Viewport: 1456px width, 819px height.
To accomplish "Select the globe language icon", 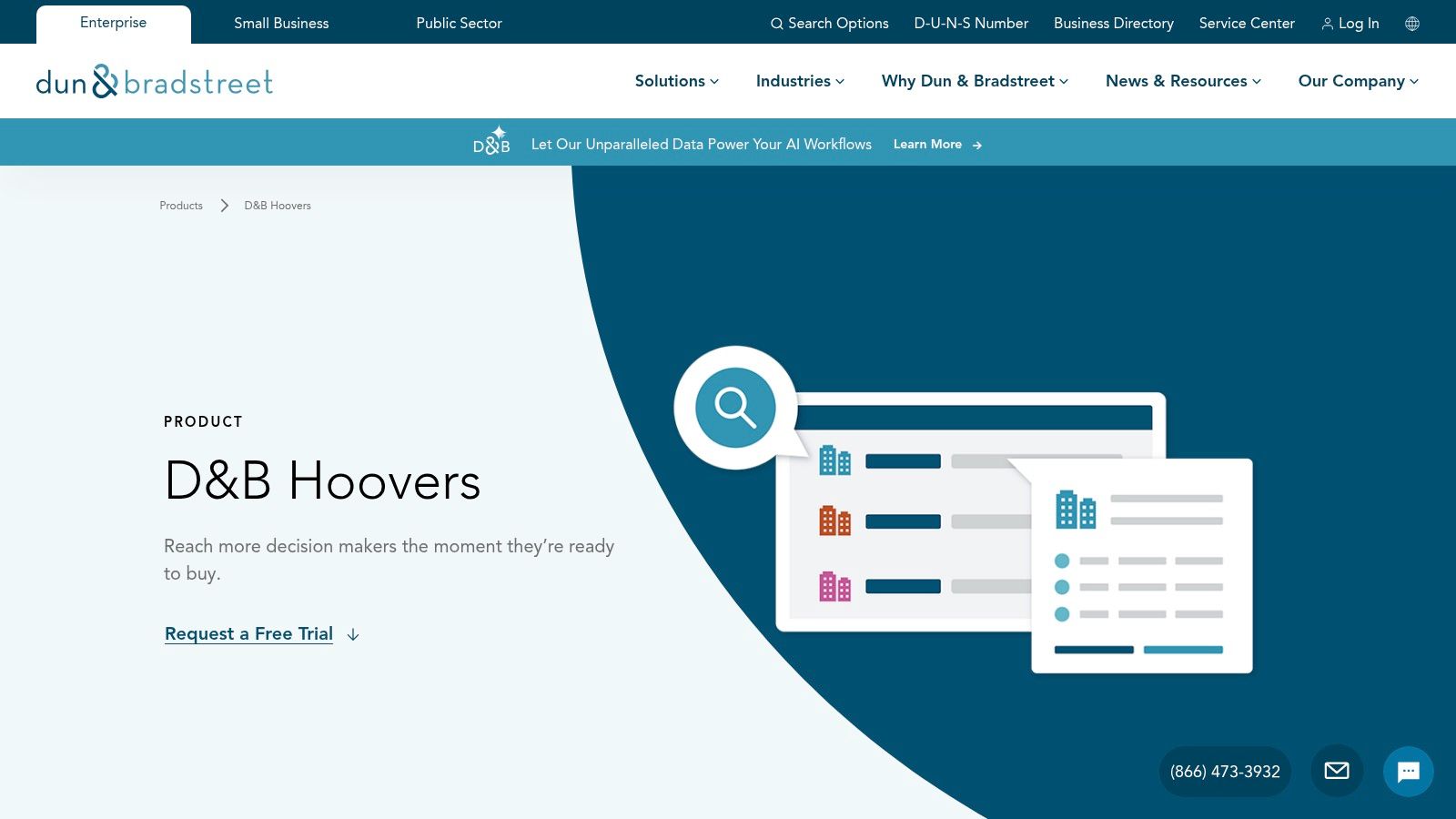I will point(1411,23).
